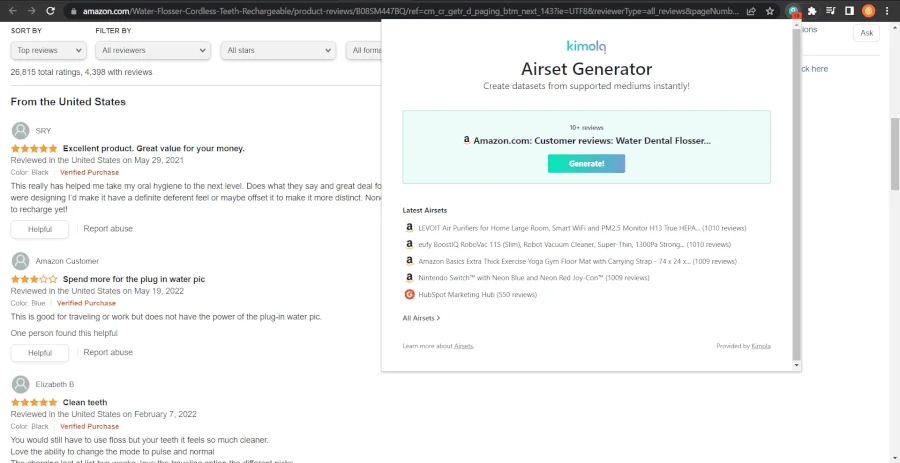This screenshot has height=463, width=900.
Task: Open the HubSpot Marketing Hub airset
Action: pos(478,294)
